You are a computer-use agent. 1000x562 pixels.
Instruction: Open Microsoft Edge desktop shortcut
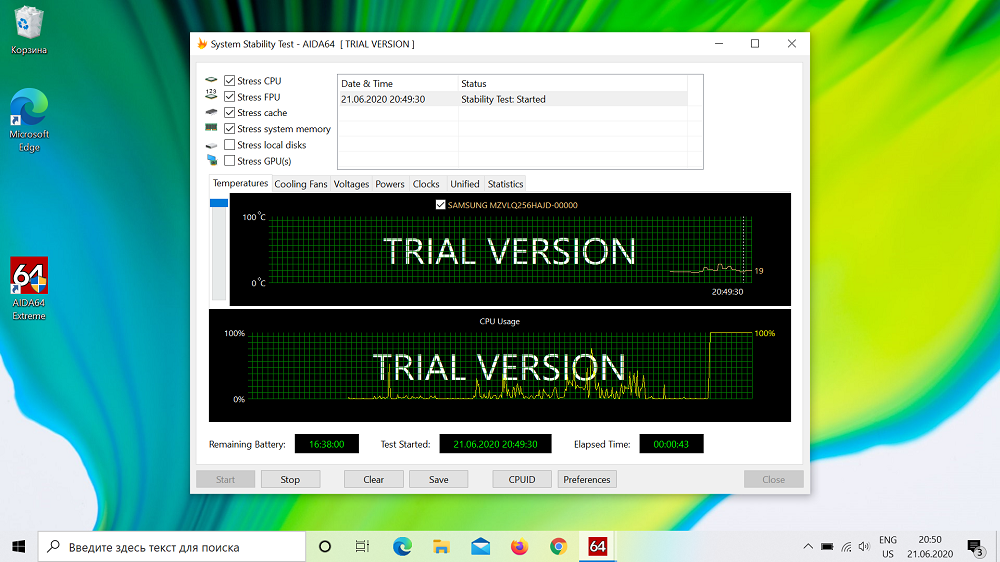[29, 120]
